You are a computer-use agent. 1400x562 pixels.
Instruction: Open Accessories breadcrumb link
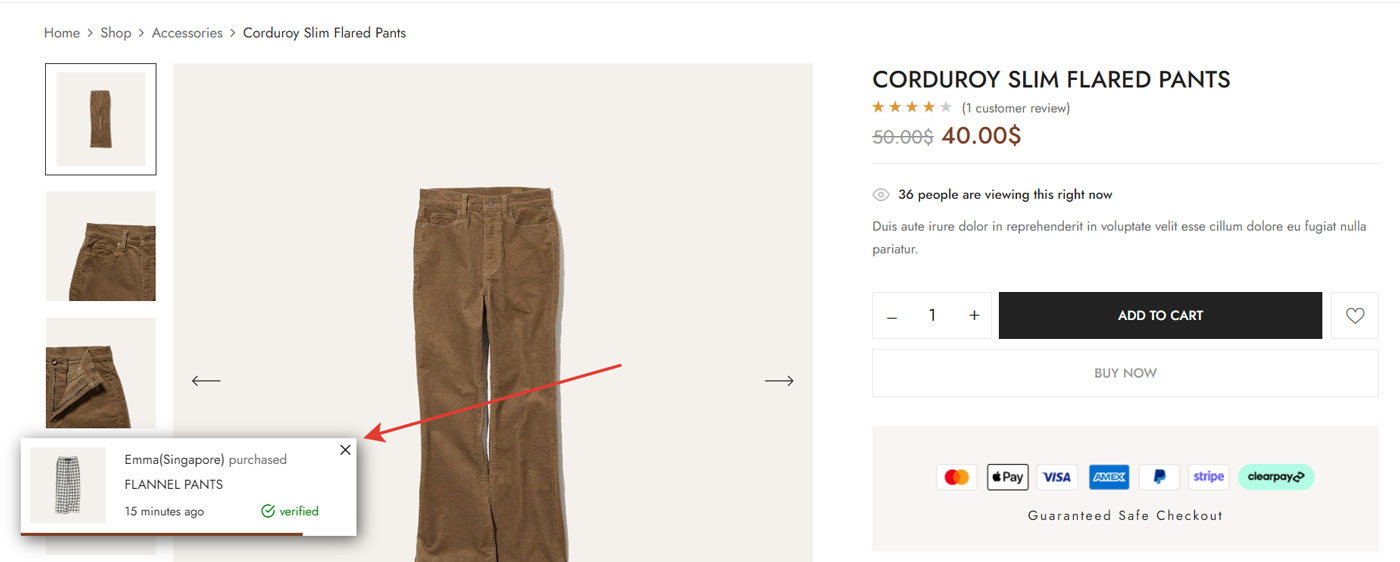187,33
